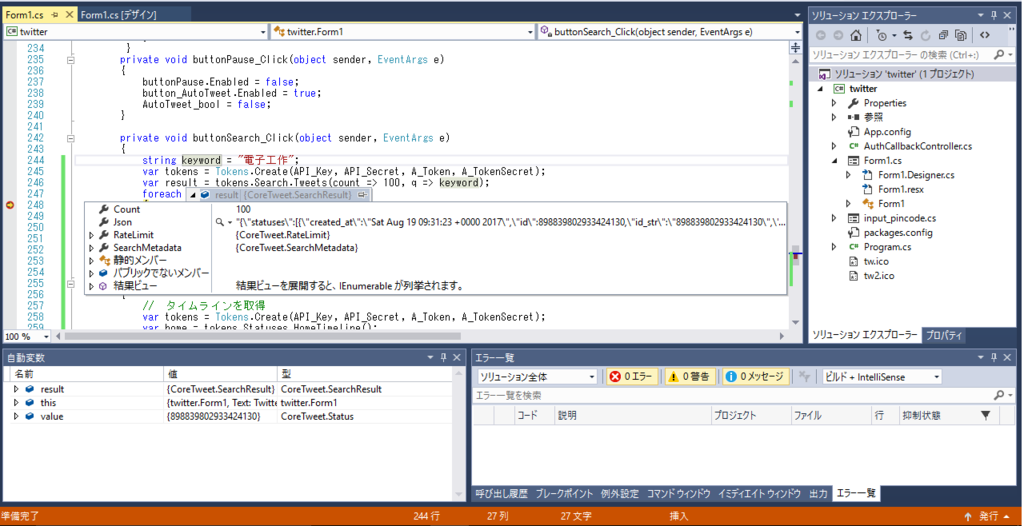Sort by 説明 column header
The height and width of the screenshot is (526, 1024).
pos(632,415)
